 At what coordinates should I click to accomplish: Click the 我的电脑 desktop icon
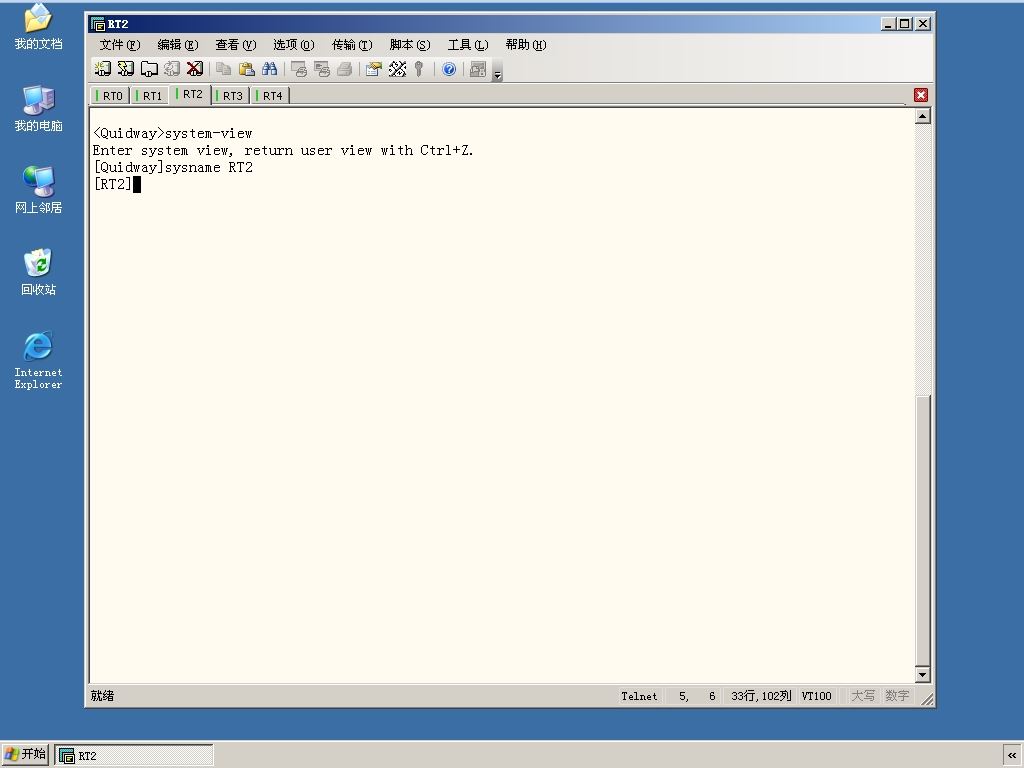[x=39, y=108]
